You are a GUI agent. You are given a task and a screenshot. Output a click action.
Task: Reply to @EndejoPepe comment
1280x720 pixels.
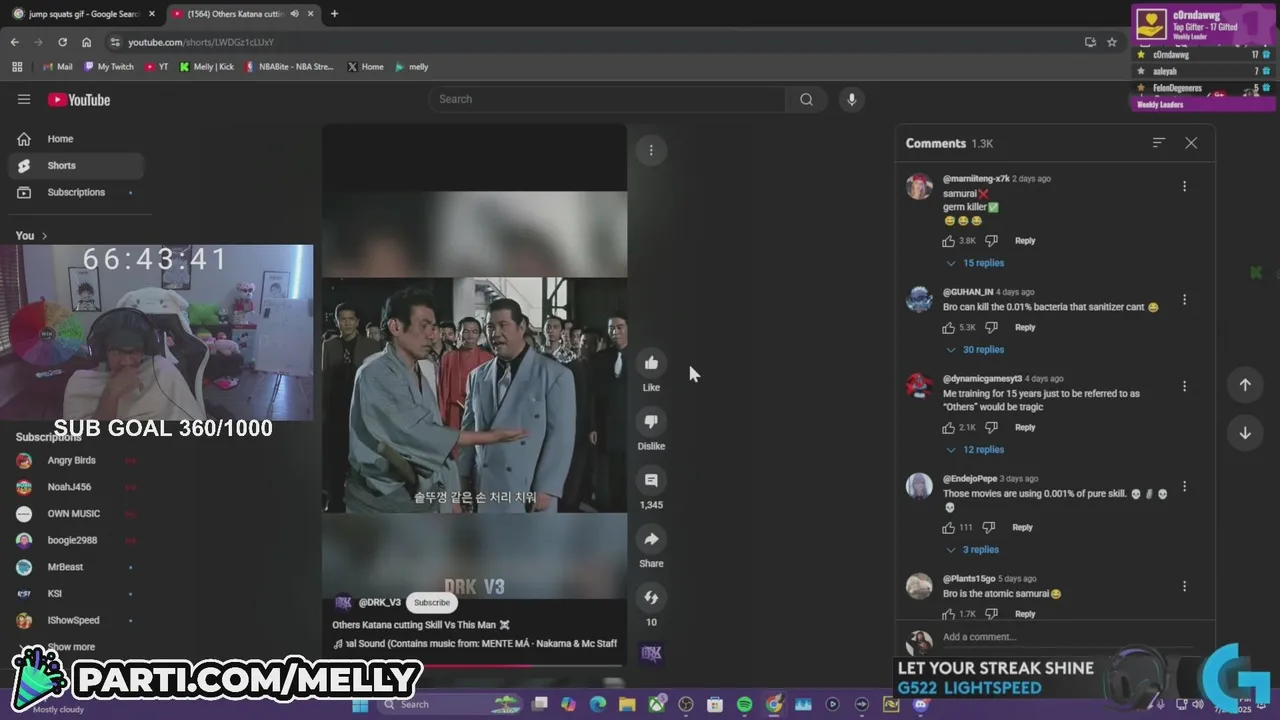(x=1022, y=527)
